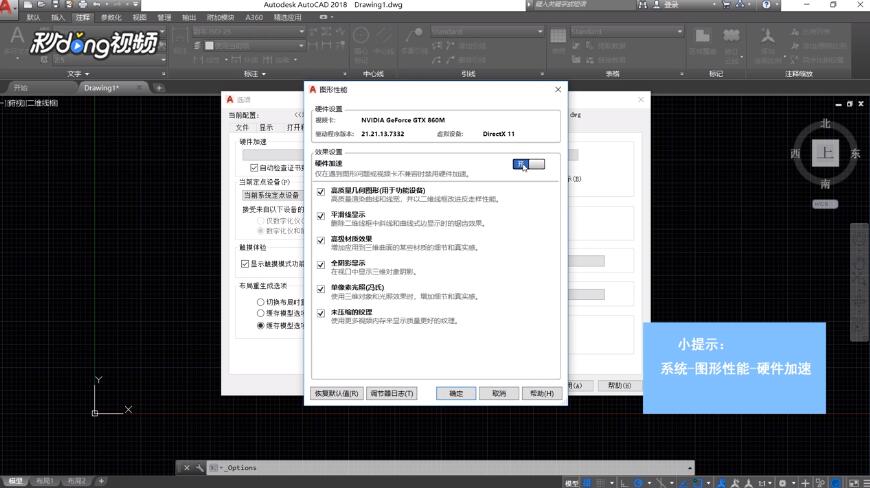Viewport: 870px width, 488px height.
Task: Uncheck high quality geometry checkbox
Action: (x=321, y=192)
